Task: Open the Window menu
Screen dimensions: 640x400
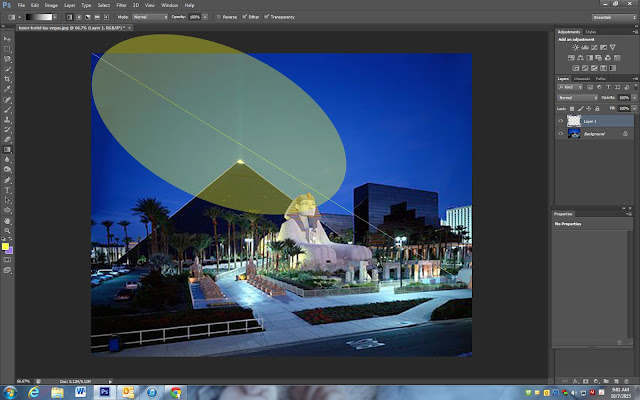Action: point(169,5)
